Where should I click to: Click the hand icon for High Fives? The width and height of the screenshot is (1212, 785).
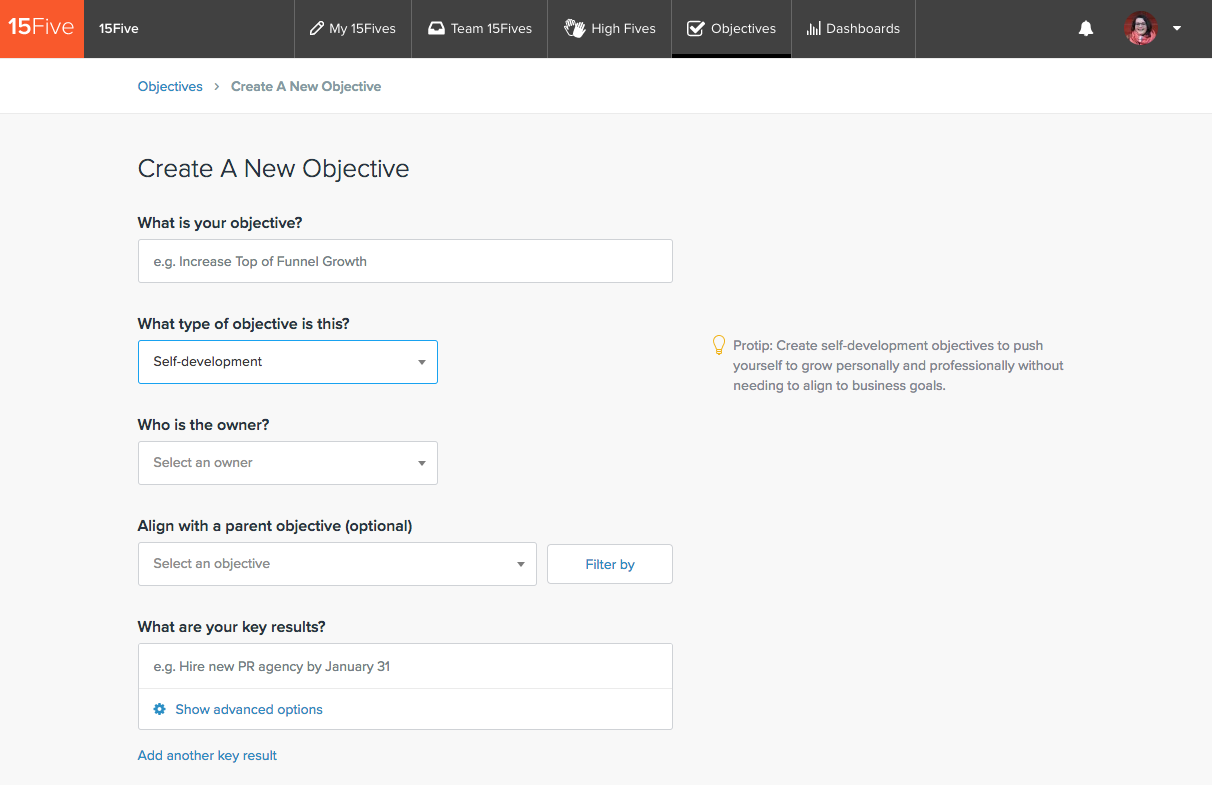(574, 29)
